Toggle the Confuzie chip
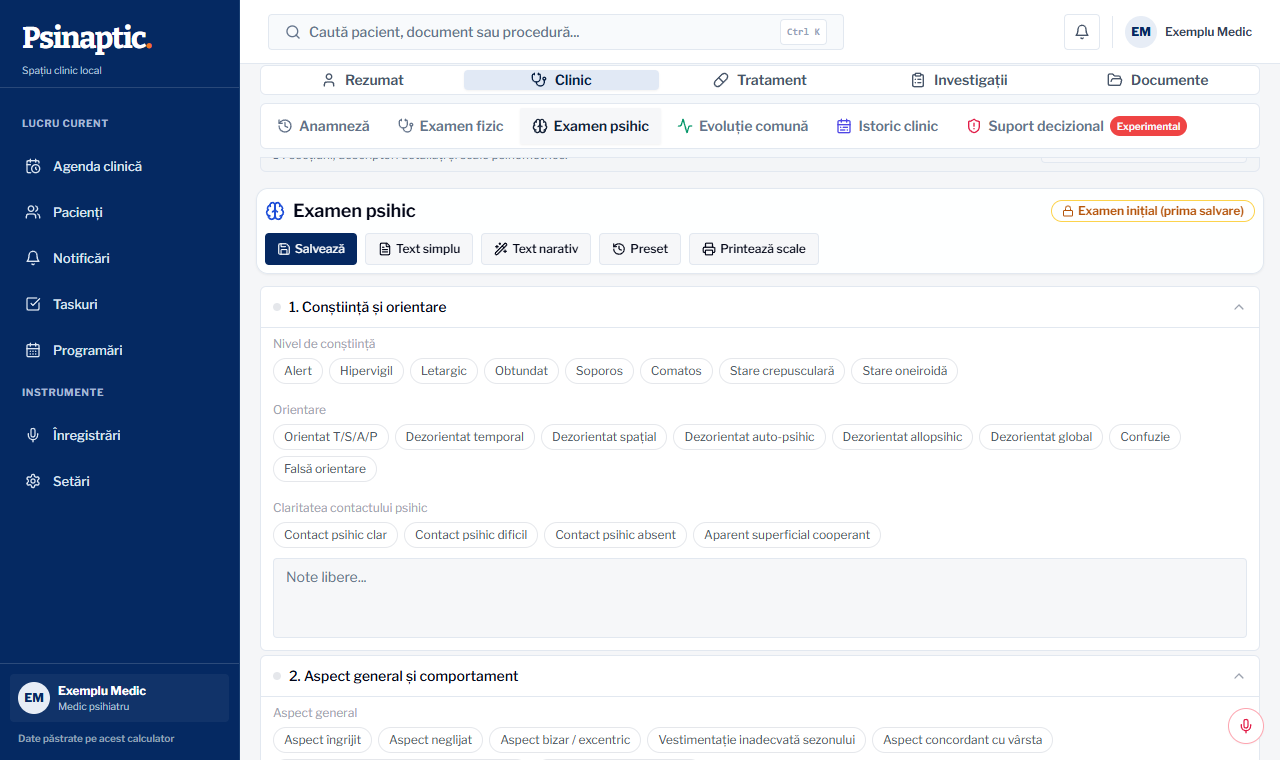Screen dimensions: 1280x760 1145,437
